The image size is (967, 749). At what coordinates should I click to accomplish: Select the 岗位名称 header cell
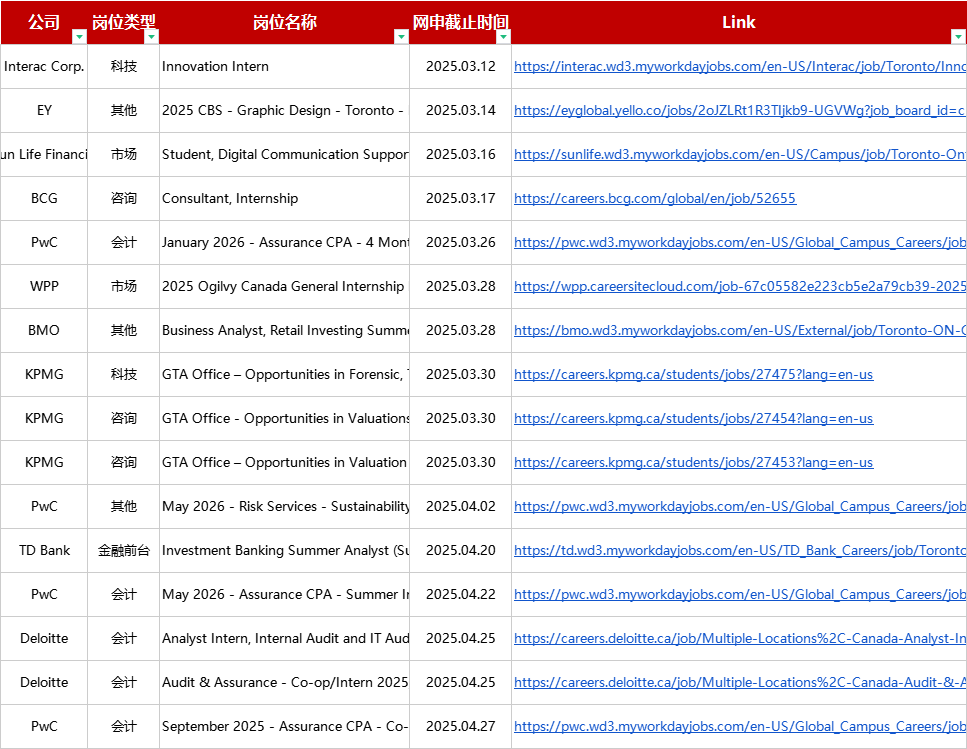click(284, 22)
